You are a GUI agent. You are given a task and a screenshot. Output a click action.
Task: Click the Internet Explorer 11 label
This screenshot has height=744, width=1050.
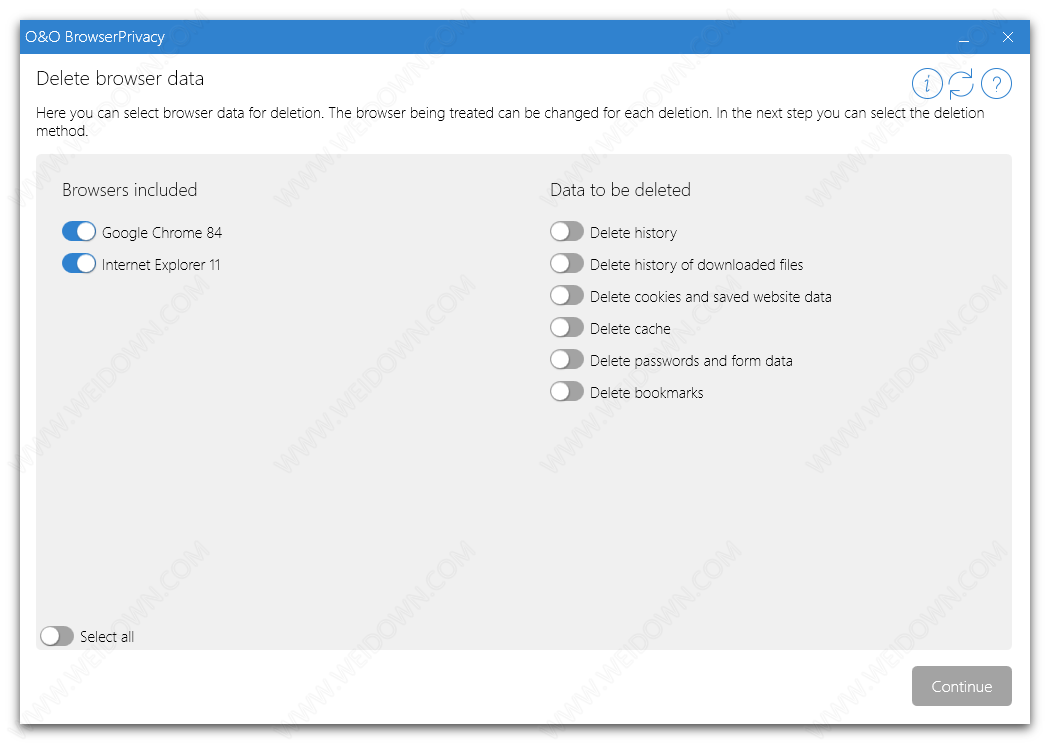(x=161, y=265)
